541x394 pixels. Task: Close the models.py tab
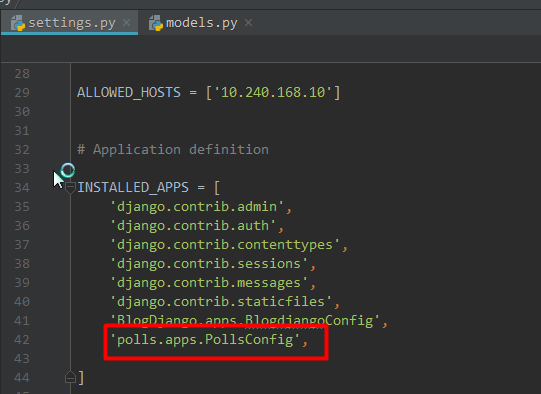click(248, 22)
